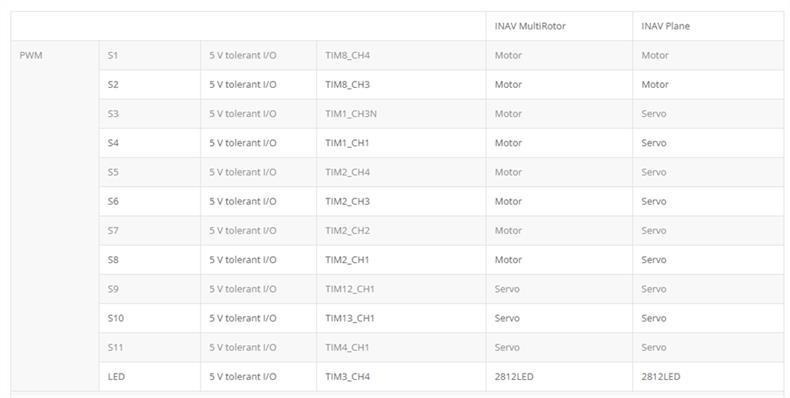Viewport: 790px width, 398px height.
Task: Click the S1 pad name cell
Action: [x=150, y=55]
